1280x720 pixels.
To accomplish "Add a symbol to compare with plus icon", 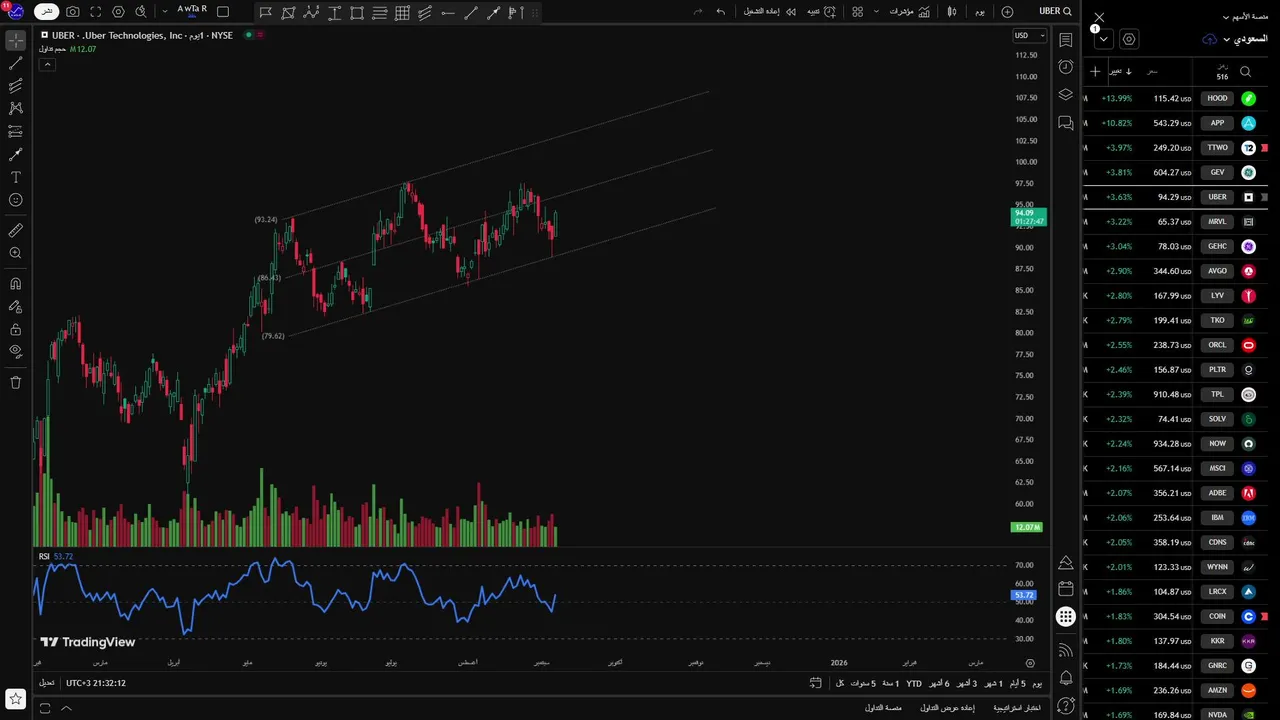I will [x=1007, y=12].
